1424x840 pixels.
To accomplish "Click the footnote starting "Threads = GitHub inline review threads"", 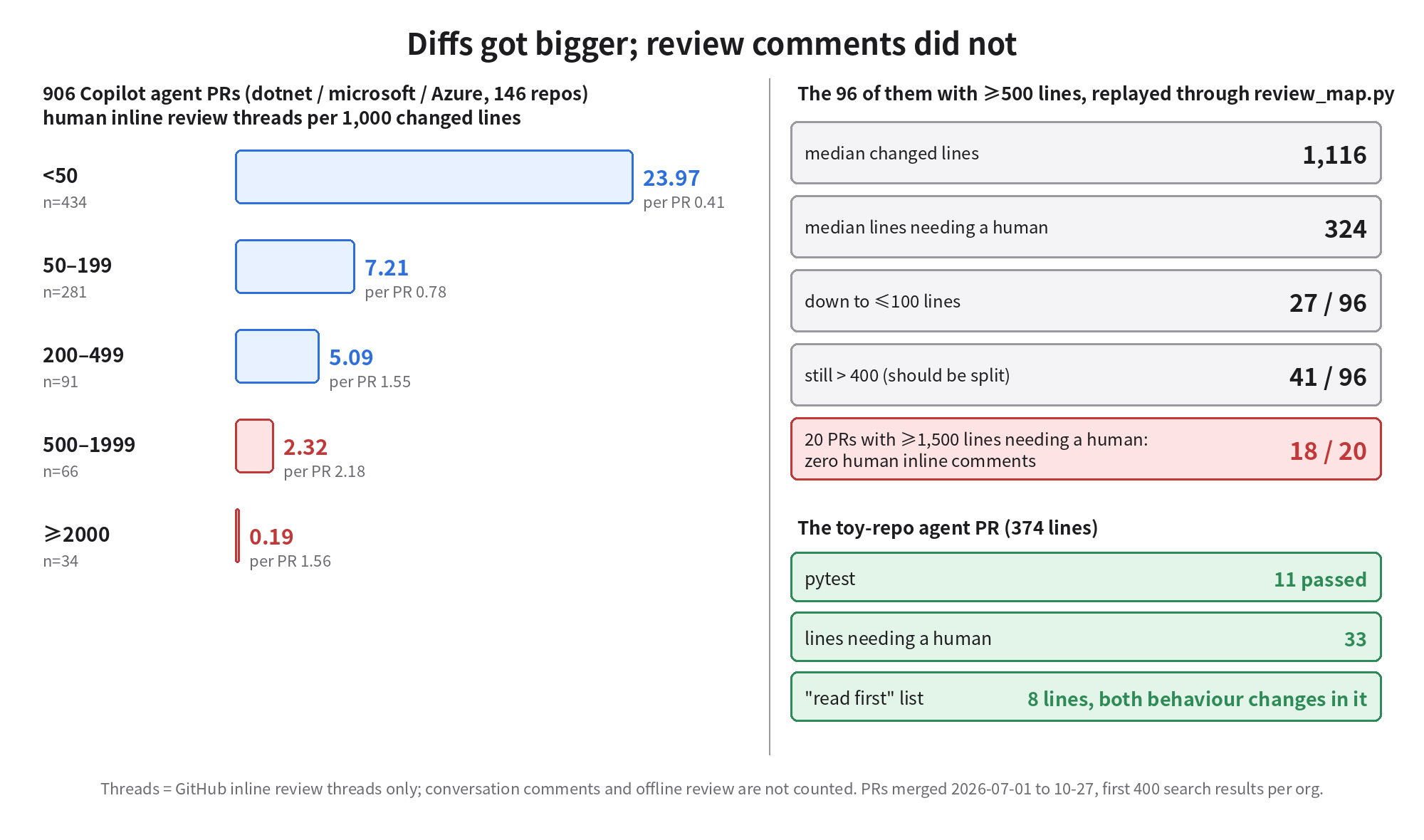I will pyautogui.click(x=711, y=789).
